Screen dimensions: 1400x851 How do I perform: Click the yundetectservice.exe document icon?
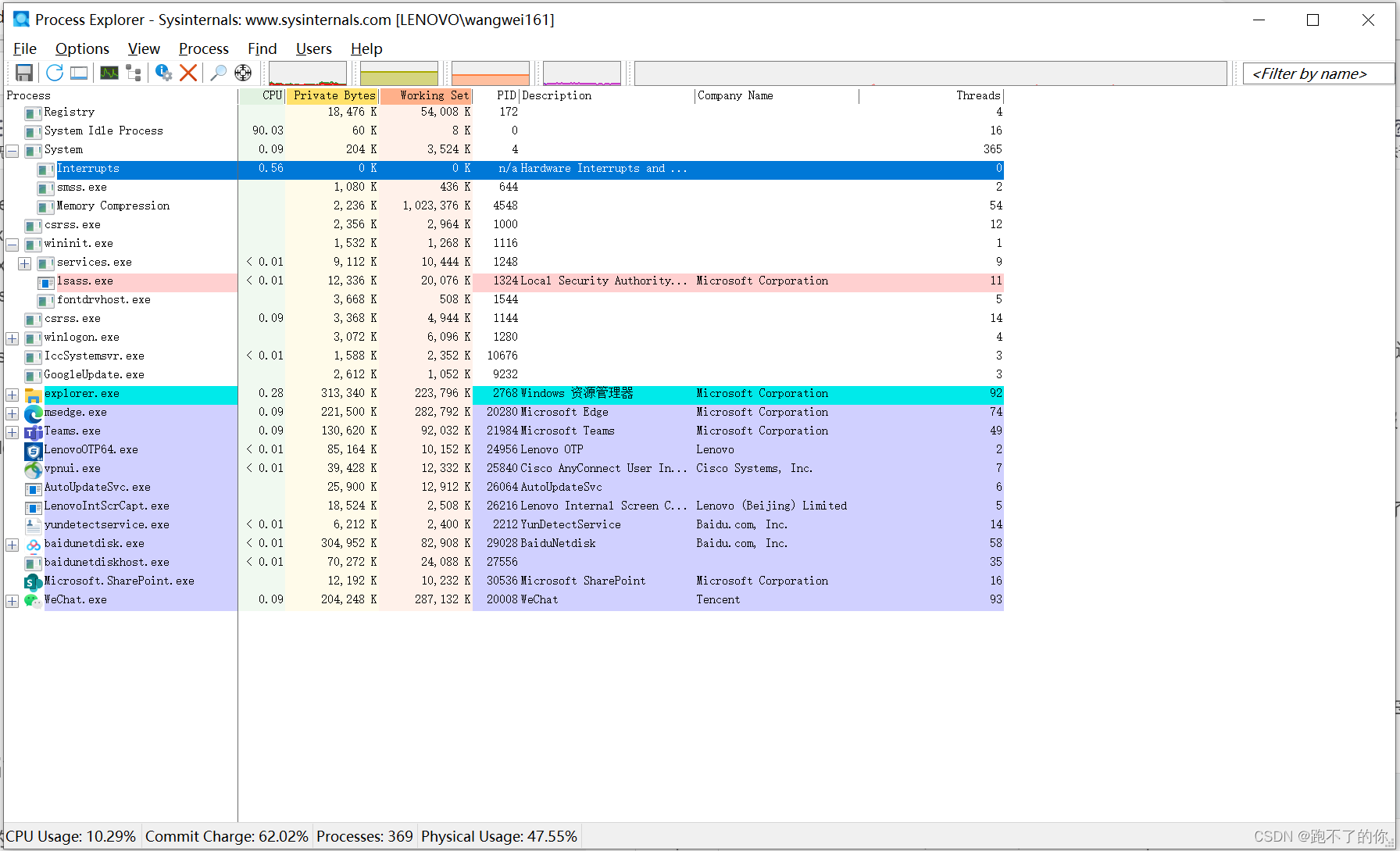point(33,526)
